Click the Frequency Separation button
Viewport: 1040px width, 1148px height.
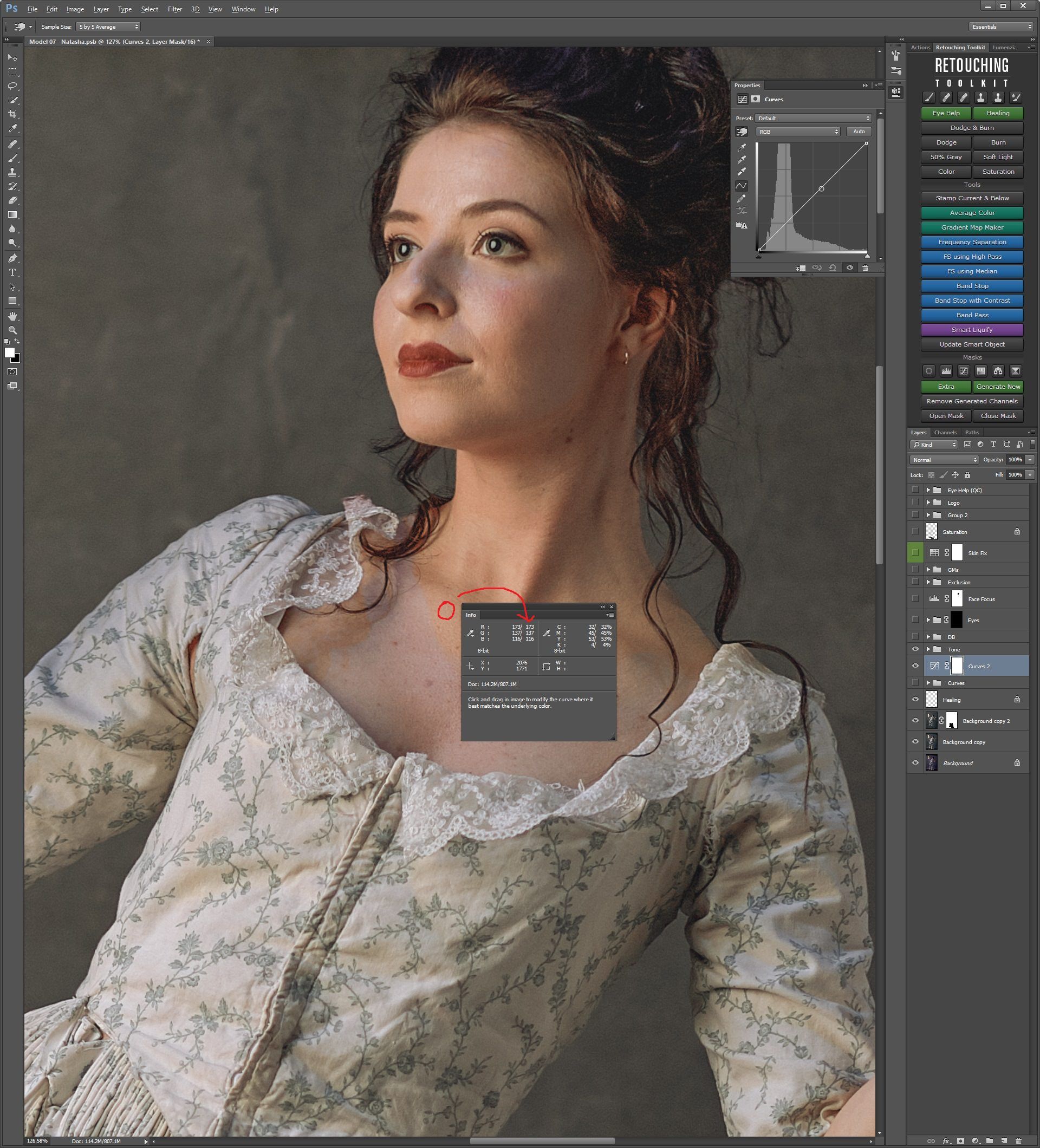[972, 242]
